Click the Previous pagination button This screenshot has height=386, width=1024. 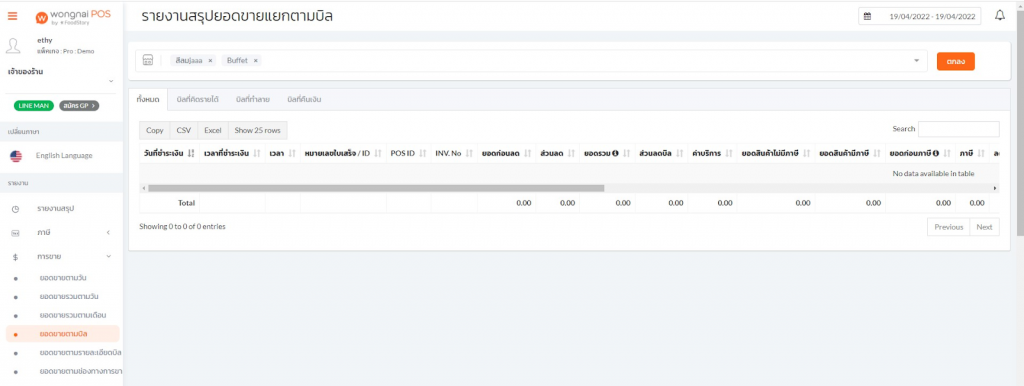tap(948, 227)
